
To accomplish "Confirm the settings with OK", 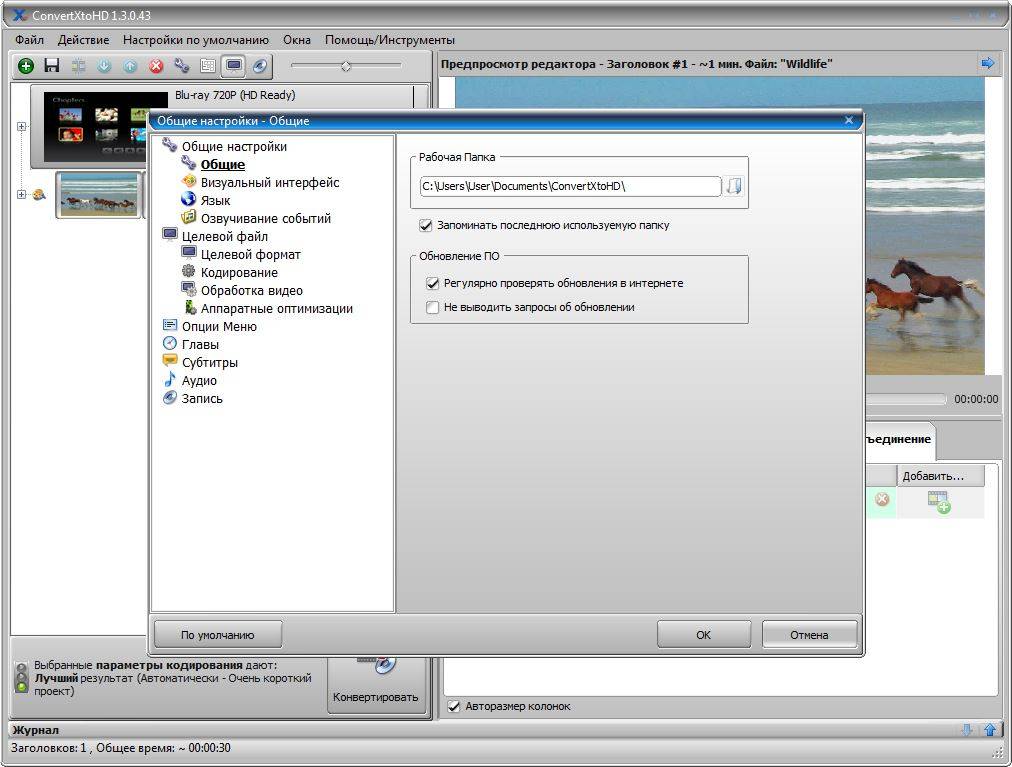I will click(x=703, y=635).
